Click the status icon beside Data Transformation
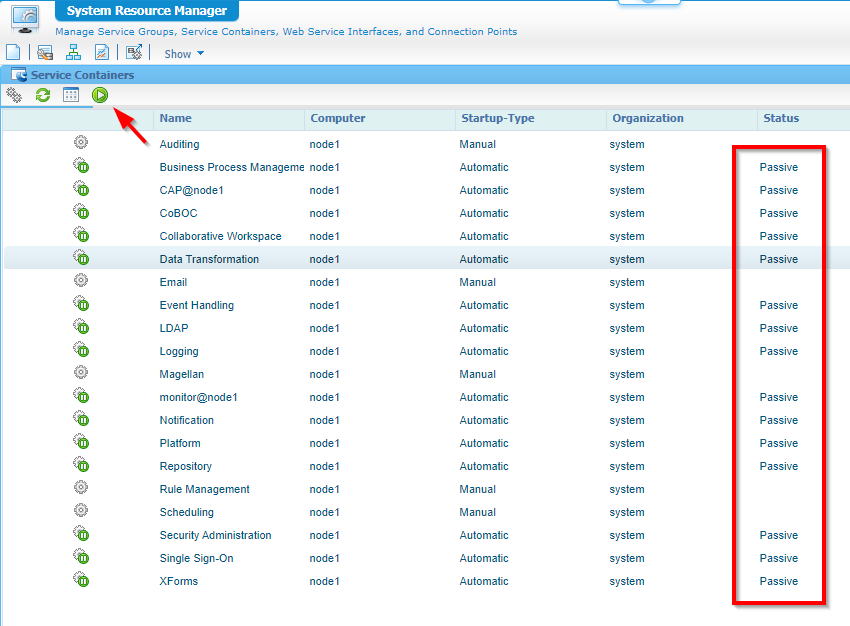The height and width of the screenshot is (626, 850). coord(81,259)
